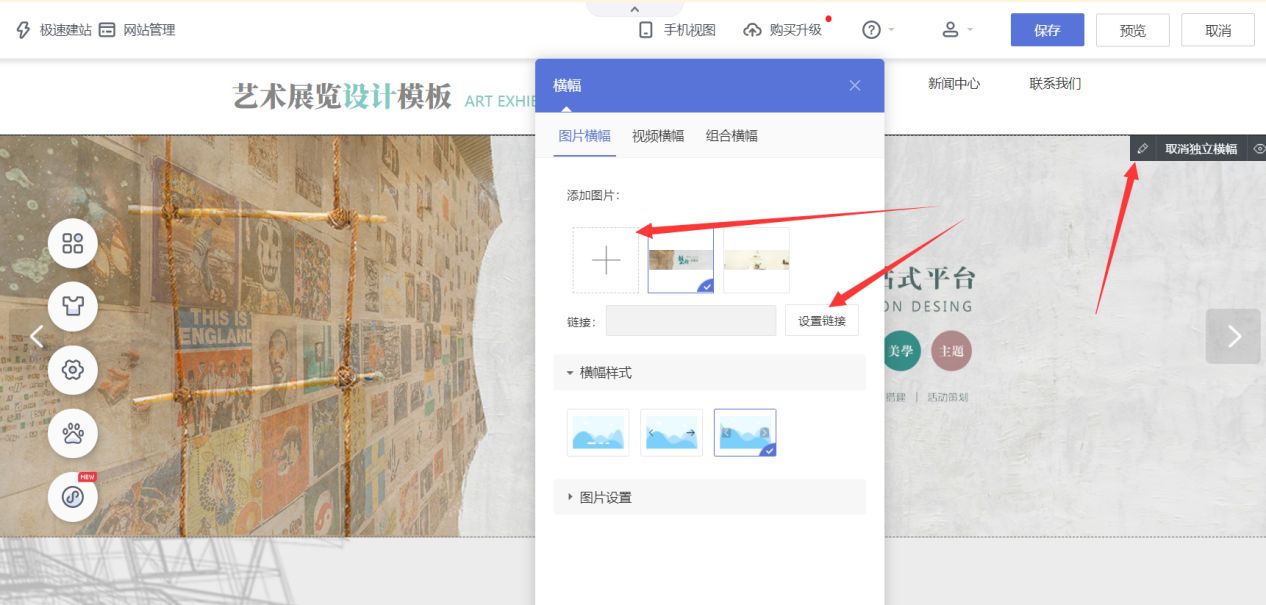Click the 保存 save button
1266x605 pixels.
(x=1047, y=30)
